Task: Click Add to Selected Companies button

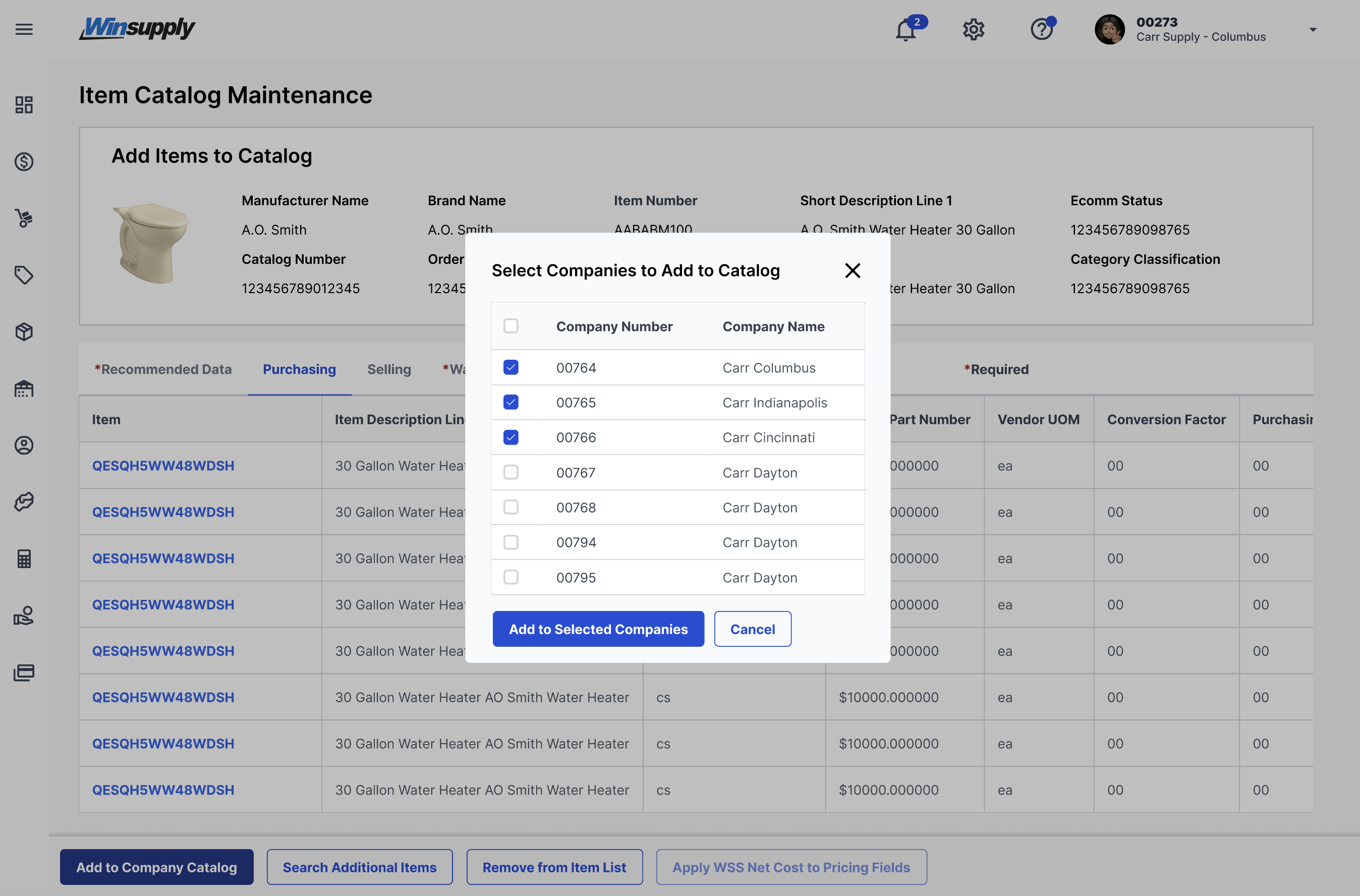Action: (x=598, y=629)
